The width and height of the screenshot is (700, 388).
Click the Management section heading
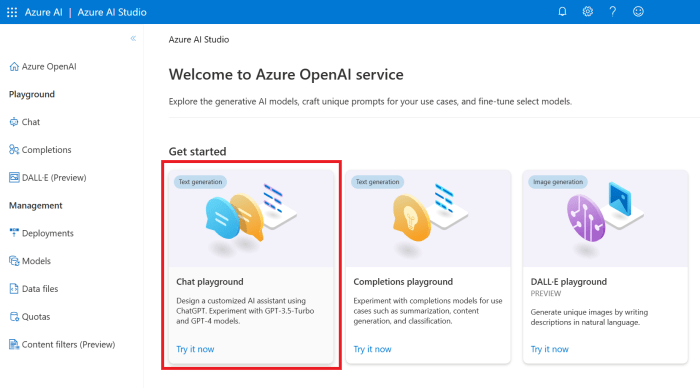click(36, 205)
